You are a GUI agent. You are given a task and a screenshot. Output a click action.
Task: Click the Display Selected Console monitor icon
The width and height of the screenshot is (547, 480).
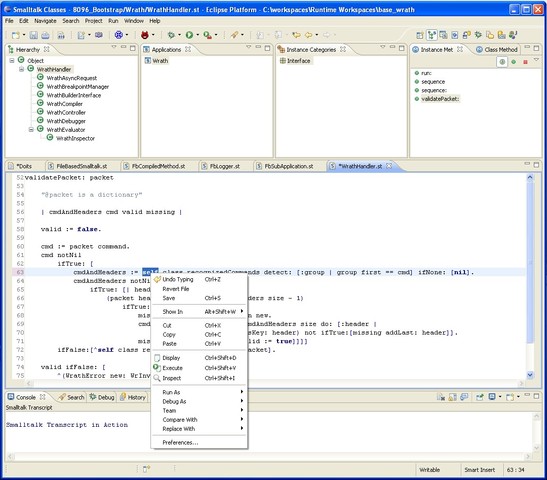[x=492, y=397]
